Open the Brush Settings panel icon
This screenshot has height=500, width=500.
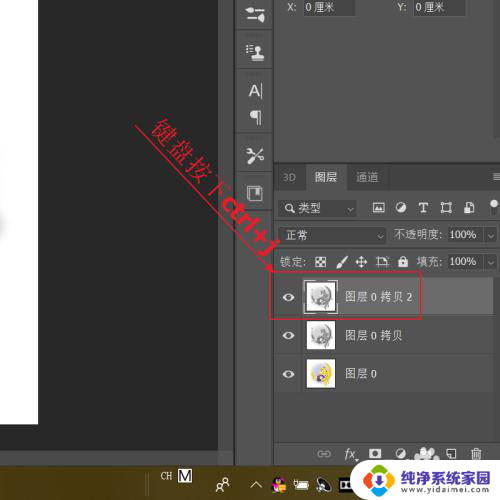(255, 15)
